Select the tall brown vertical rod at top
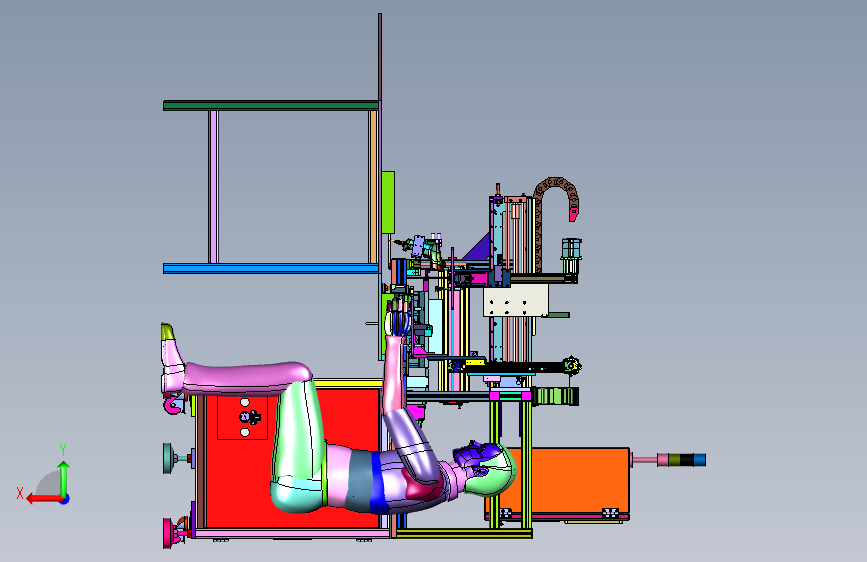The width and height of the screenshot is (867, 562). click(380, 57)
